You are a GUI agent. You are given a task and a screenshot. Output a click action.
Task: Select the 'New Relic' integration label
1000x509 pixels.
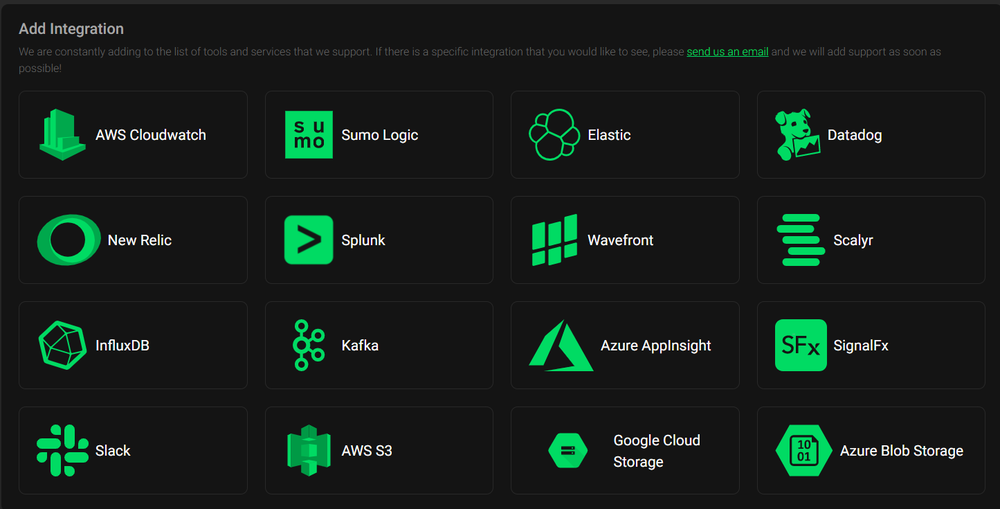pos(140,240)
